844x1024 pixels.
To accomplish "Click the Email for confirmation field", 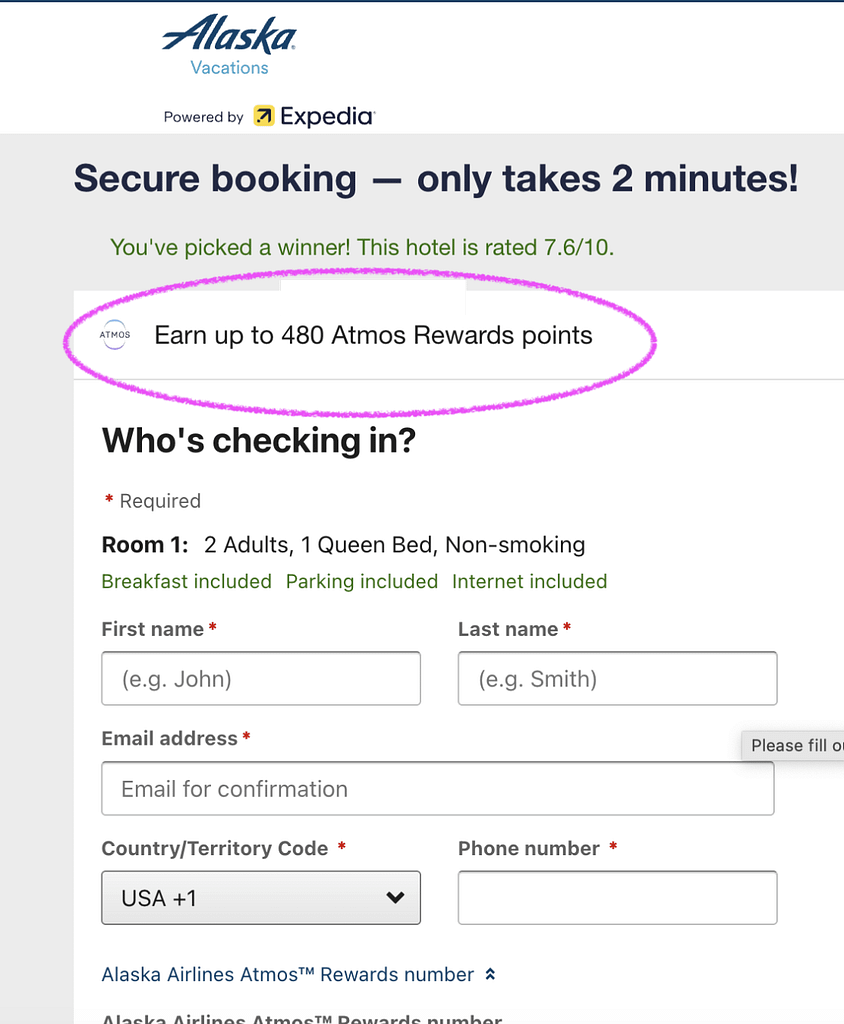I will (437, 788).
